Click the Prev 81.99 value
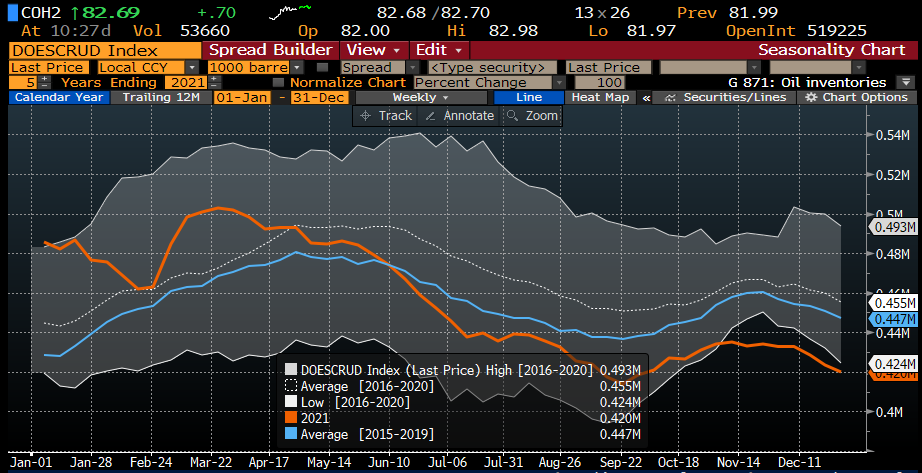The height and width of the screenshot is (473, 922). 753,12
